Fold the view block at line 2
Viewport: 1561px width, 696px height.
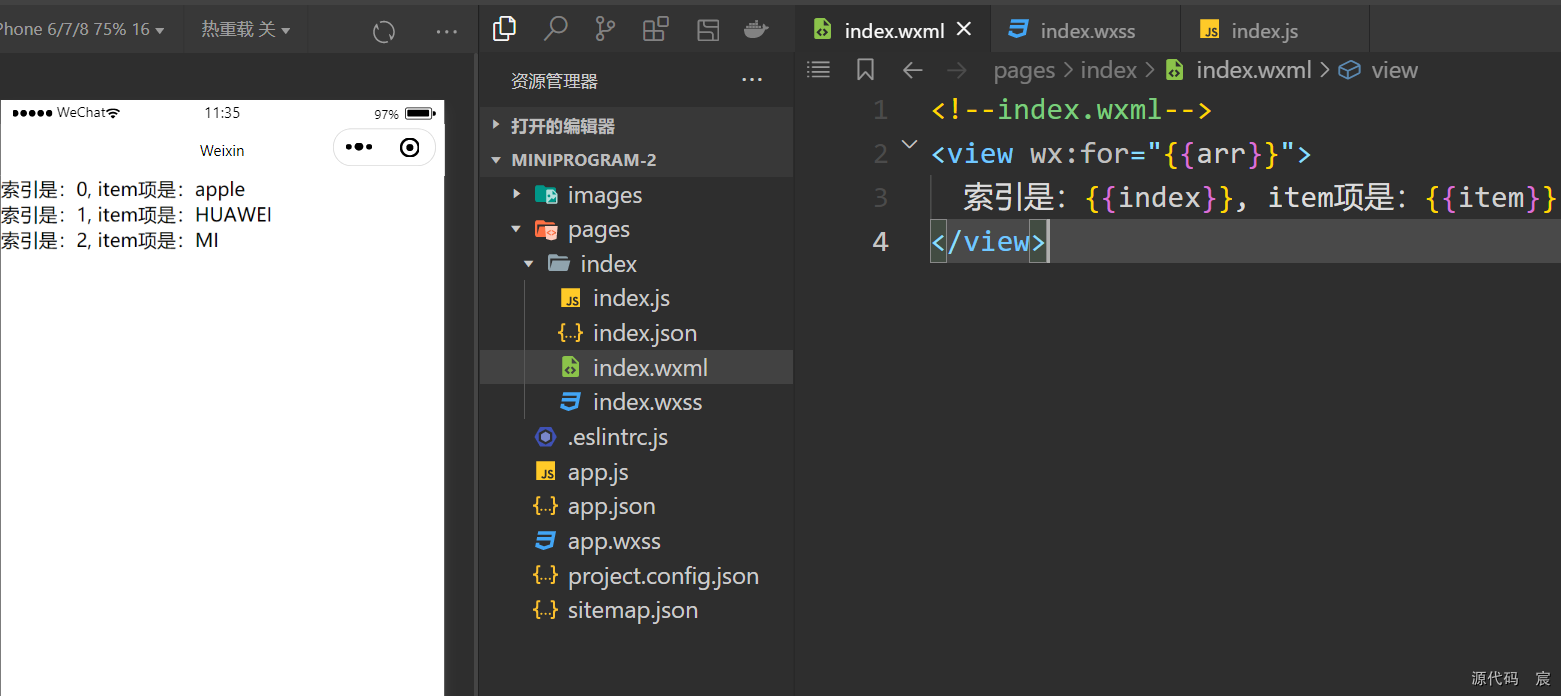tap(909, 145)
